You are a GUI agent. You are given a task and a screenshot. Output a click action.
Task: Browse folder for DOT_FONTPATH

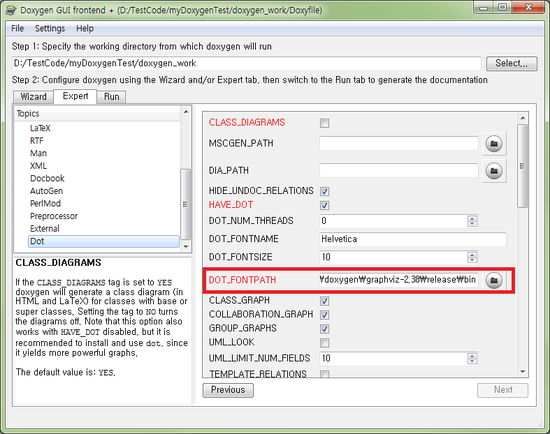coord(494,280)
